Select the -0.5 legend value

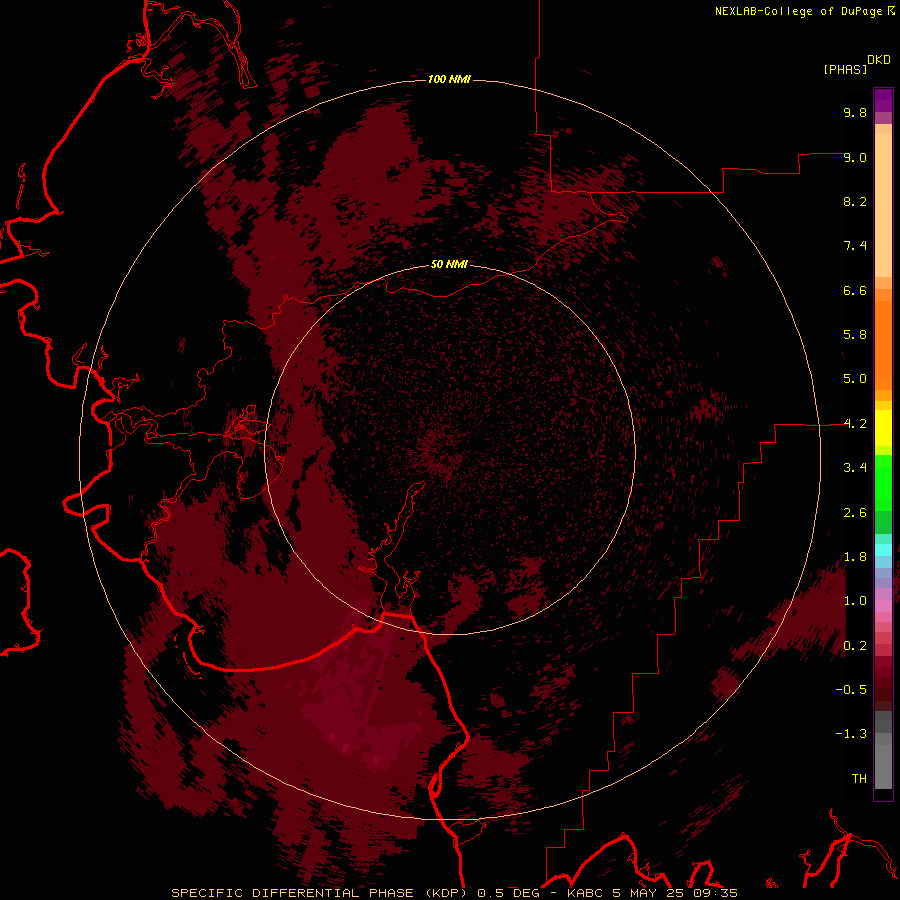851,690
